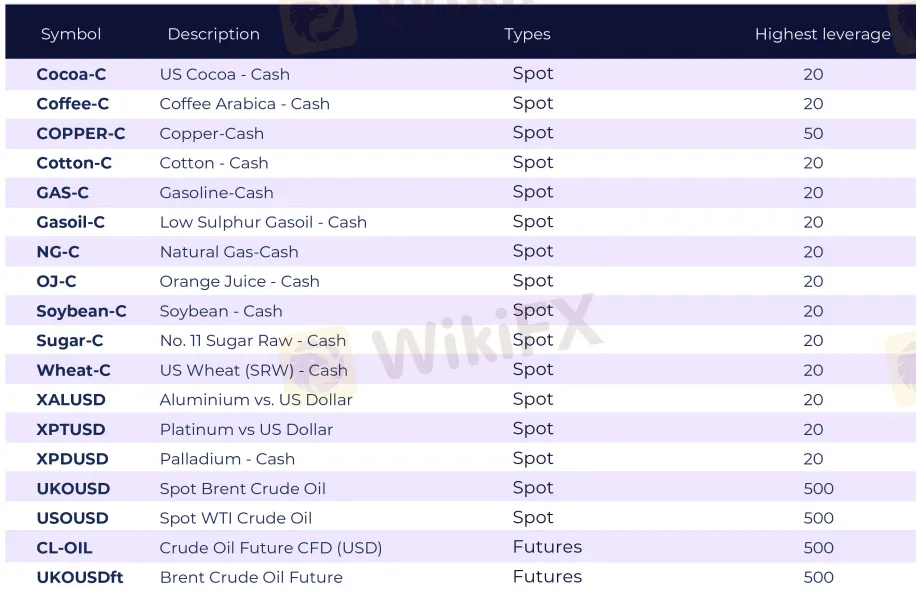
Task: Click the Description column header
Action: pyautogui.click(x=213, y=34)
